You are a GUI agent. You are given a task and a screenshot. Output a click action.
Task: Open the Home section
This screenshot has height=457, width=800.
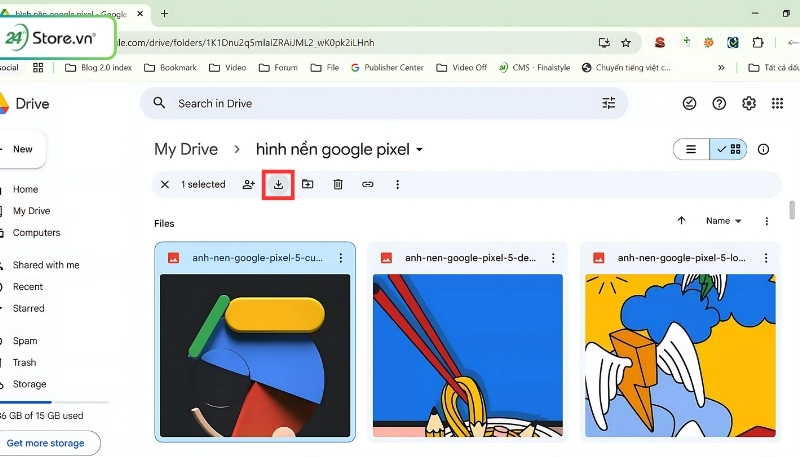(x=26, y=189)
